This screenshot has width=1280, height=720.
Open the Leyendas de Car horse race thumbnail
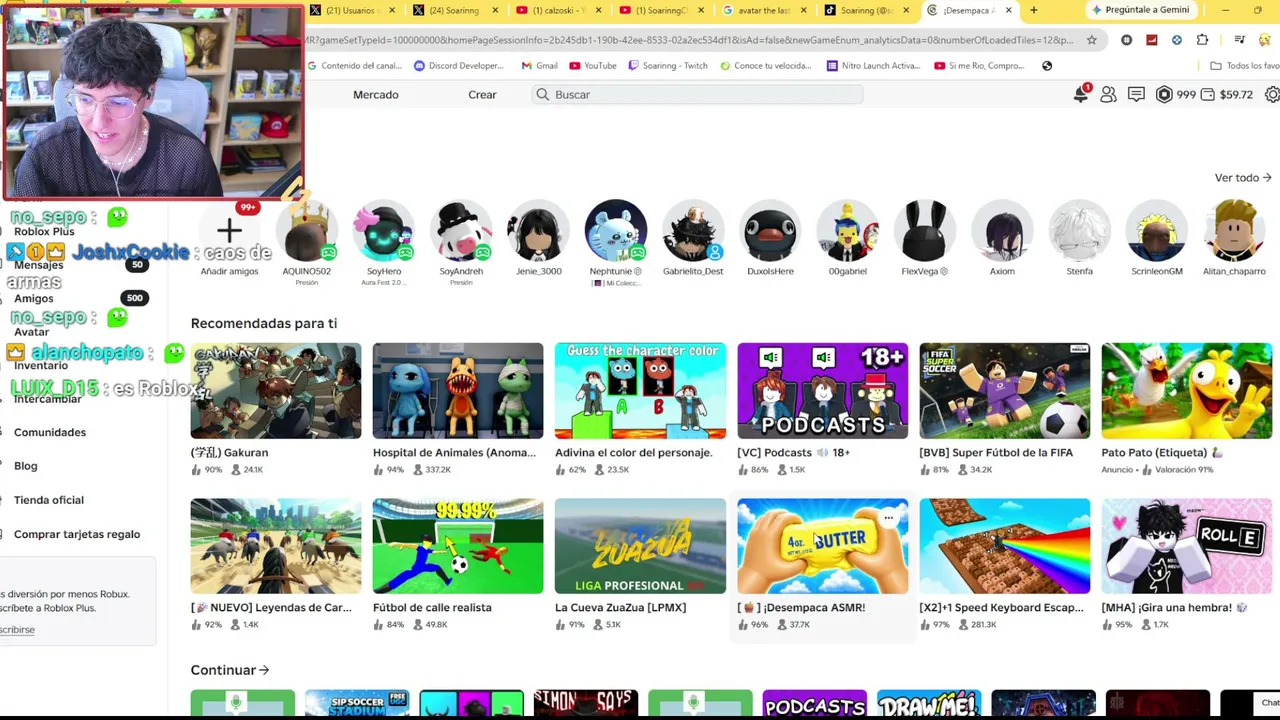pyautogui.click(x=276, y=546)
